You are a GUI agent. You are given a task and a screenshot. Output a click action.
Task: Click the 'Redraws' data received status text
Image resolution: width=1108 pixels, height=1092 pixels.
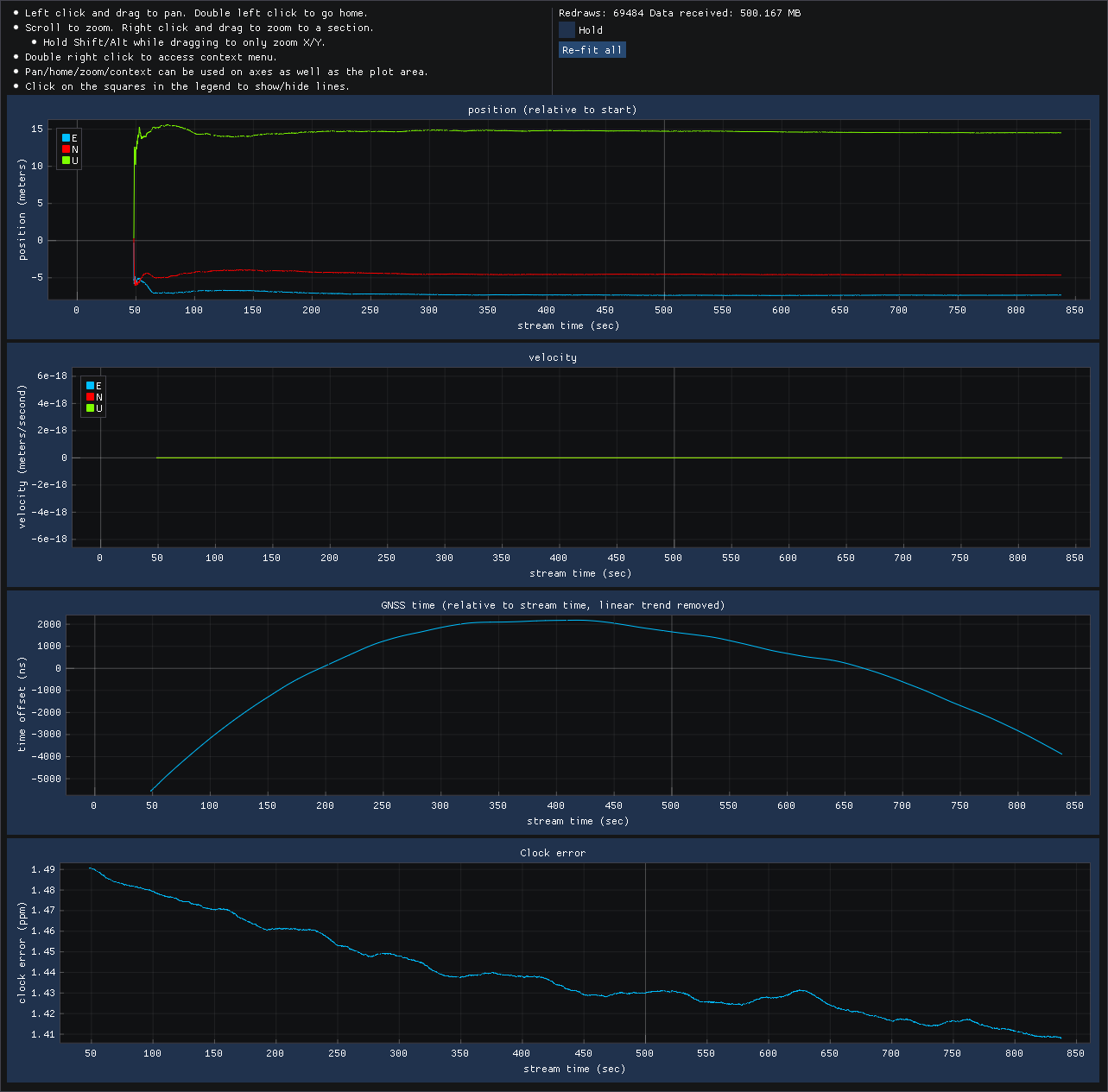pyautogui.click(x=680, y=13)
